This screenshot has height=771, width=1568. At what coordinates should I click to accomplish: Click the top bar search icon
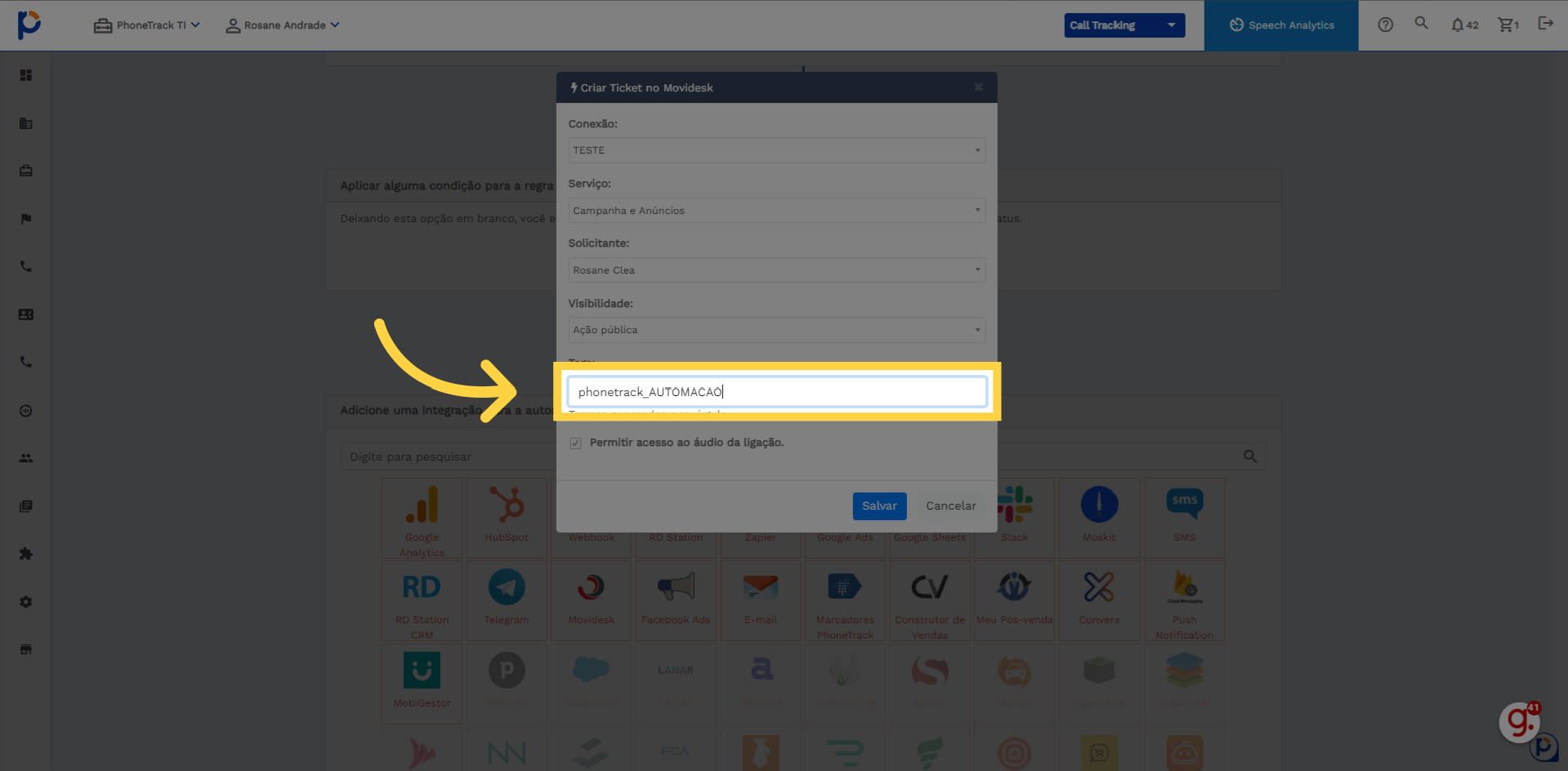[1422, 24]
